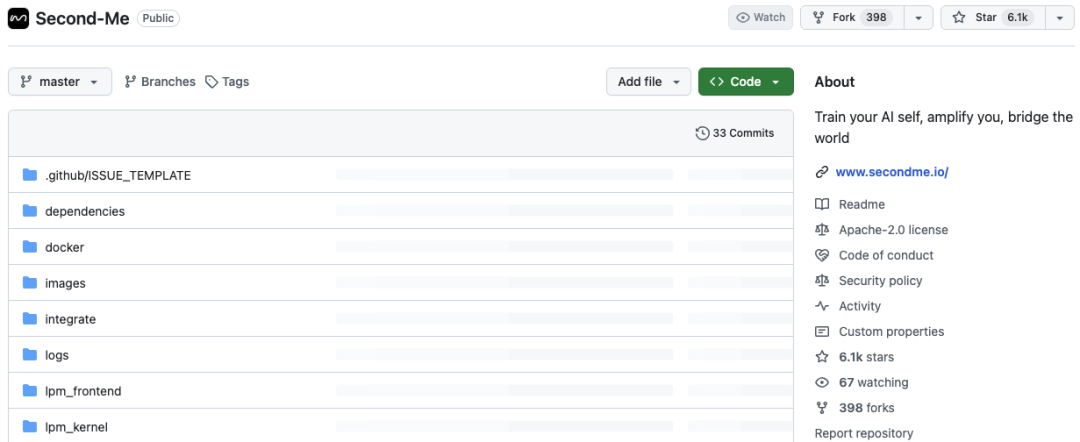Viewport: 1080px width, 442px height.
Task: Open the Add file dropdown
Action: pos(648,81)
